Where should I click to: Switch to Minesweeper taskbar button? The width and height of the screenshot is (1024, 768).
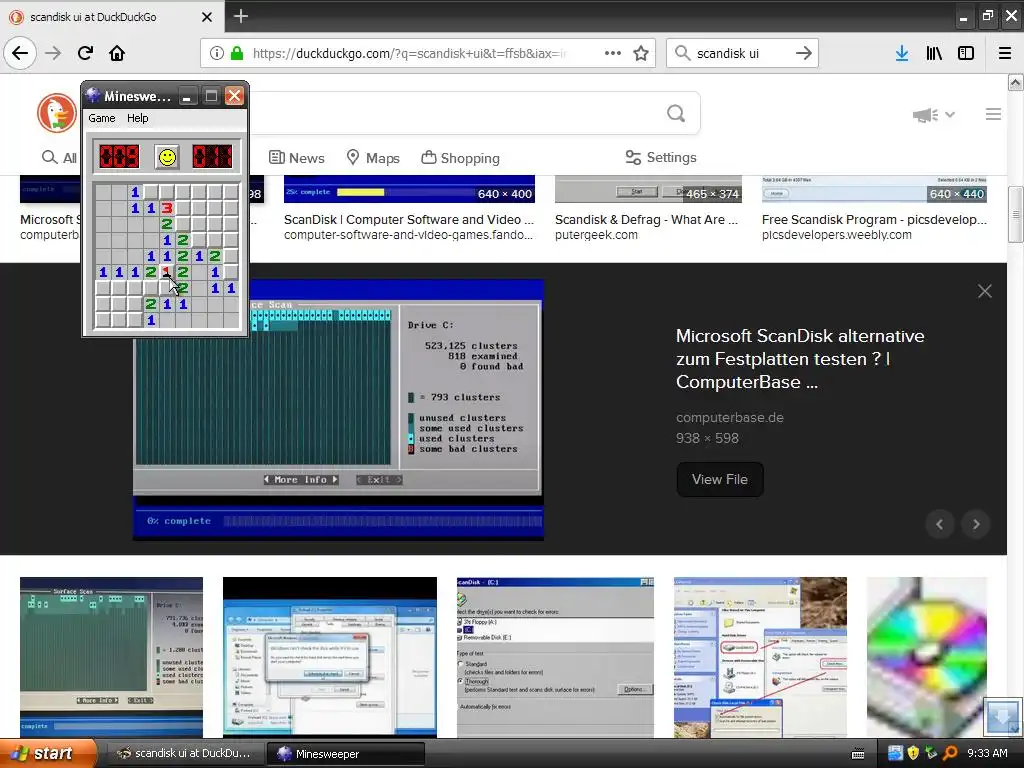345,754
